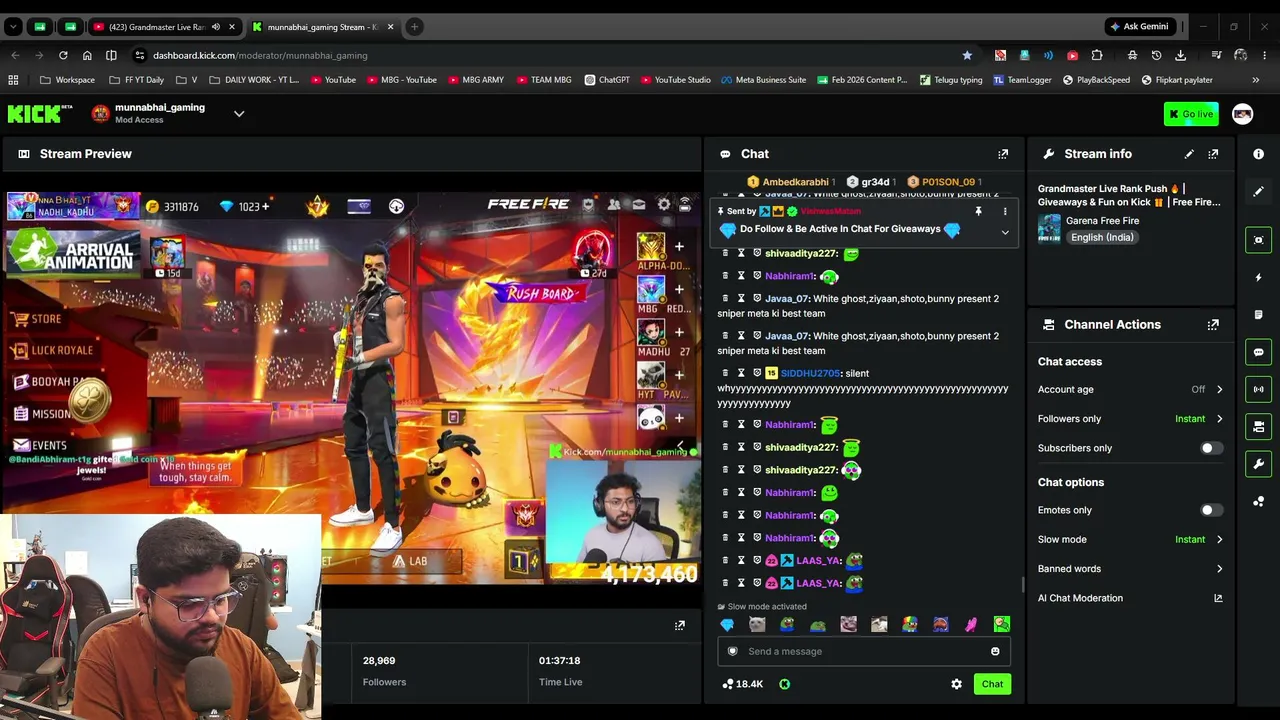
Task: Bookmark this page with the star icon
Action: [x=967, y=55]
